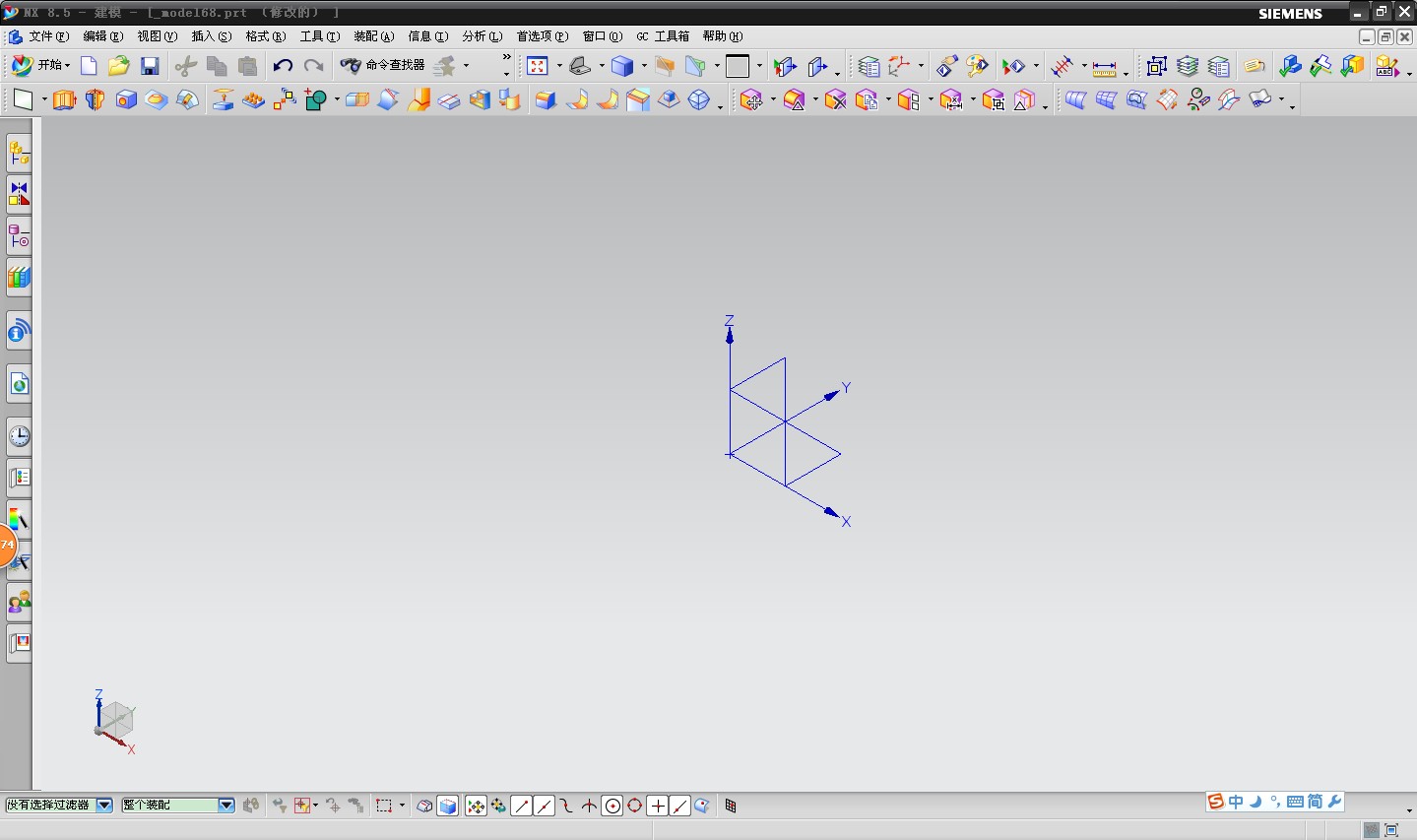Viewport: 1417px width, 840px height.
Task: Toggle Arc Center snap
Action: pos(612,806)
